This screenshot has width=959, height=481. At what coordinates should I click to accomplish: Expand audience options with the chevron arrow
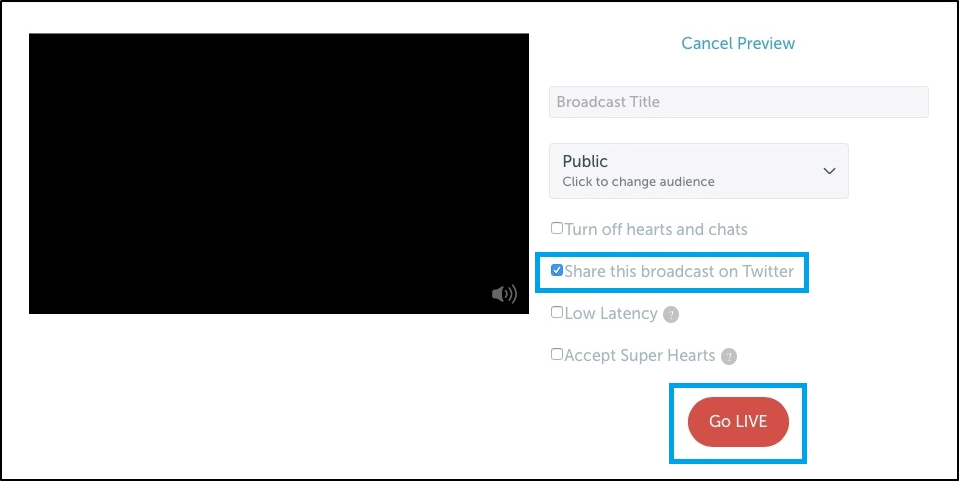(x=829, y=171)
